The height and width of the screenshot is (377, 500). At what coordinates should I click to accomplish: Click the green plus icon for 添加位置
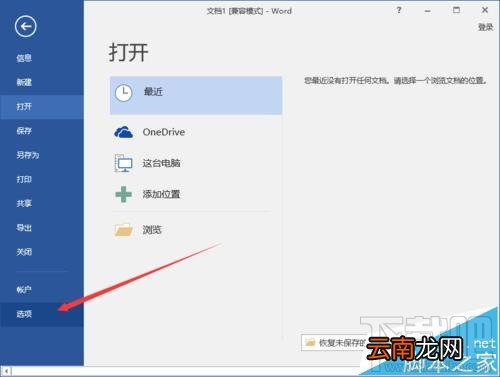click(123, 194)
